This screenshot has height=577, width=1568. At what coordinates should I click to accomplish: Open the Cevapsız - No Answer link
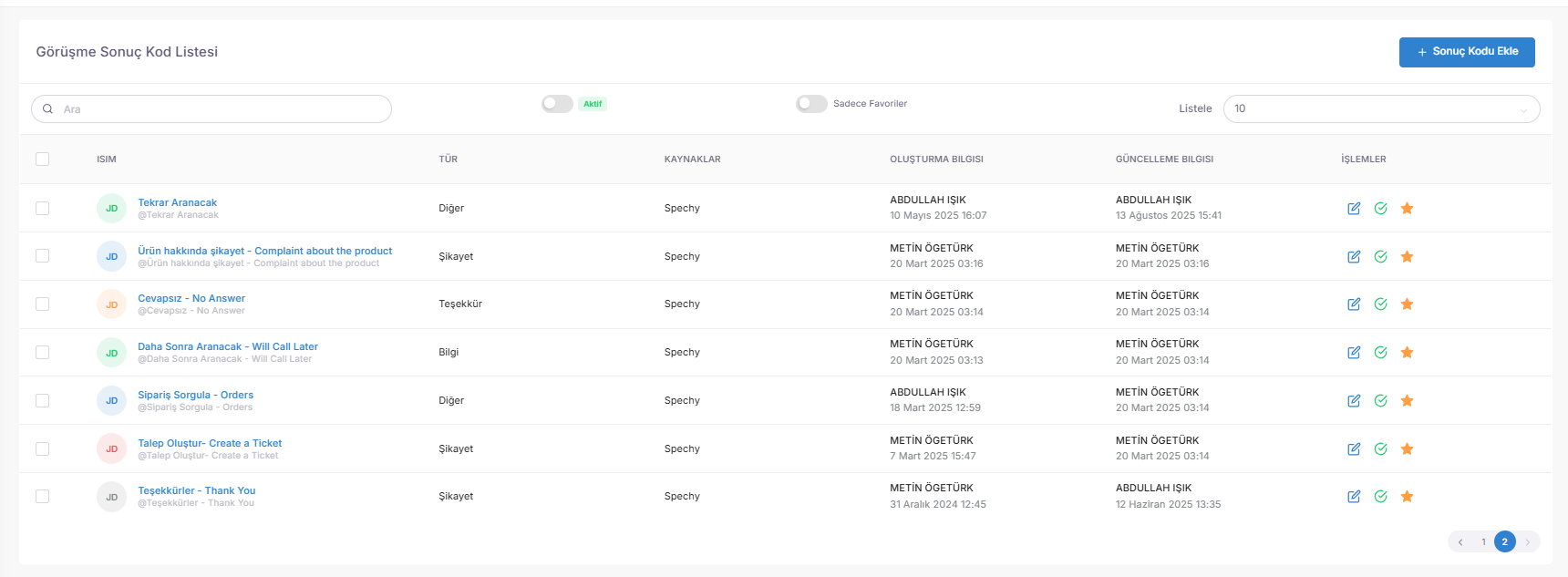[x=191, y=298]
